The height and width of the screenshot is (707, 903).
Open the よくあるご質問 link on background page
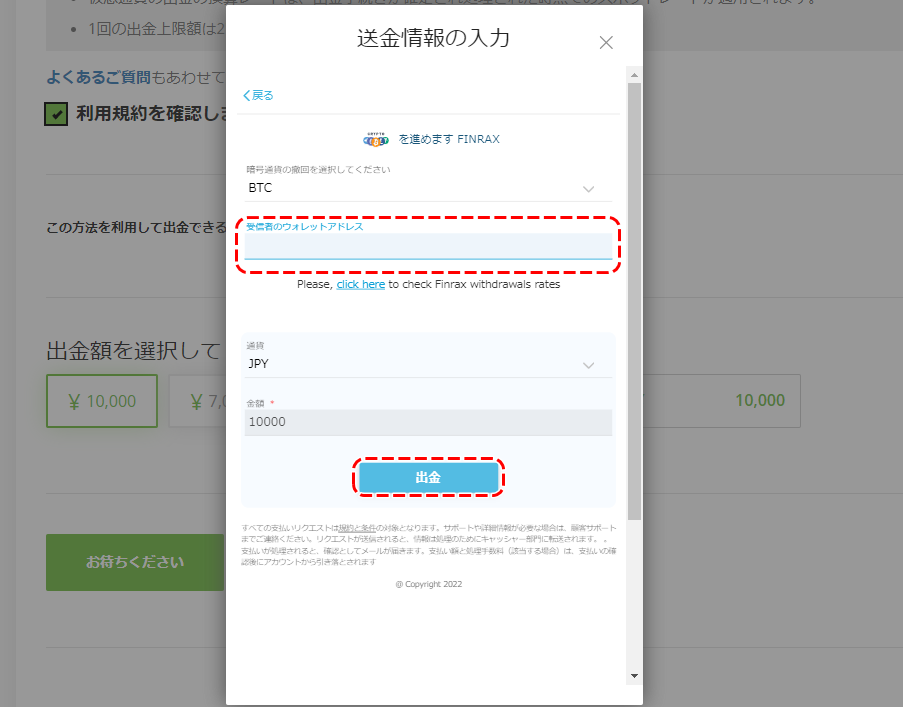click(98, 77)
